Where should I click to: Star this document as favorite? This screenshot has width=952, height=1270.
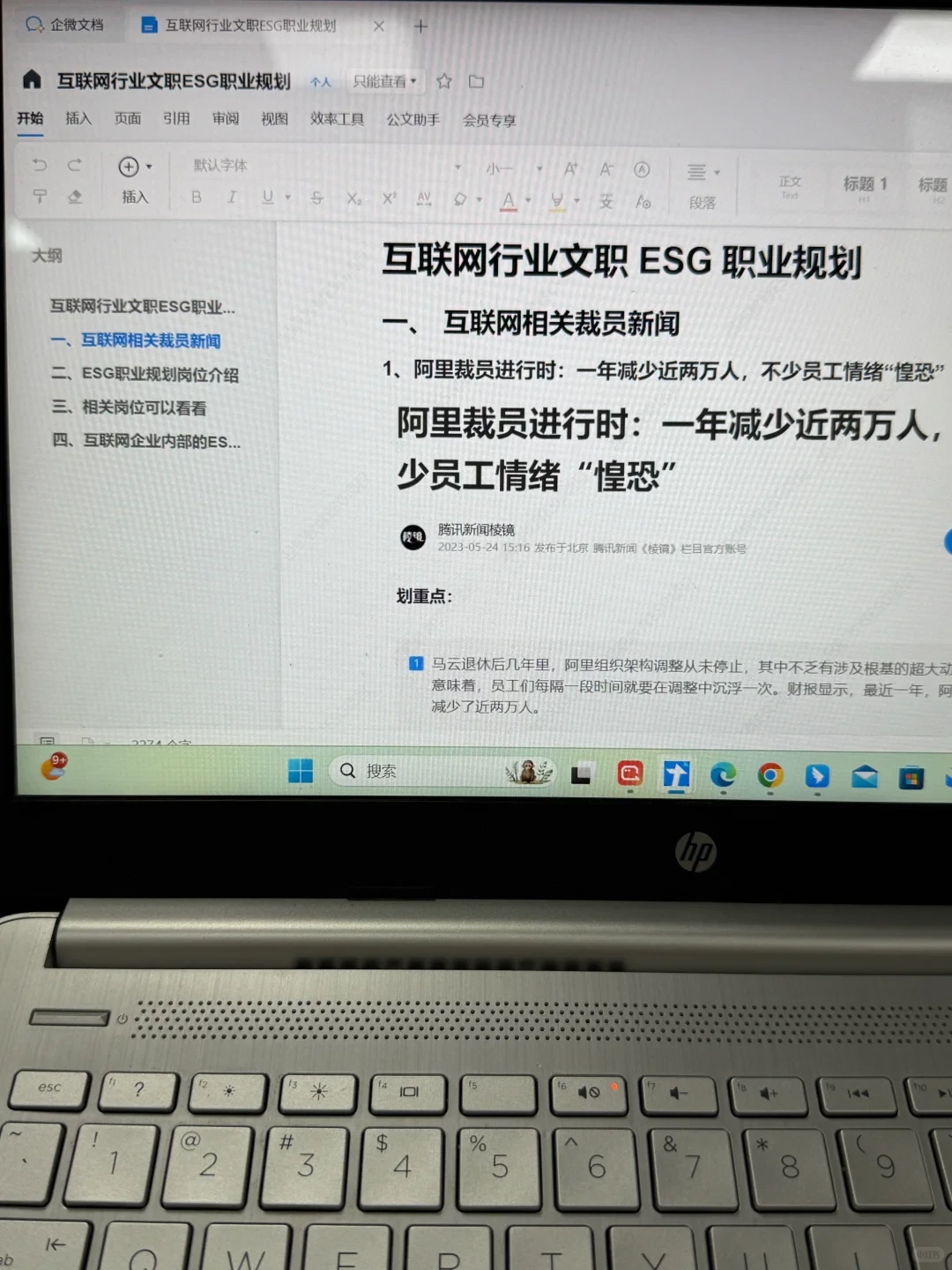tap(444, 81)
